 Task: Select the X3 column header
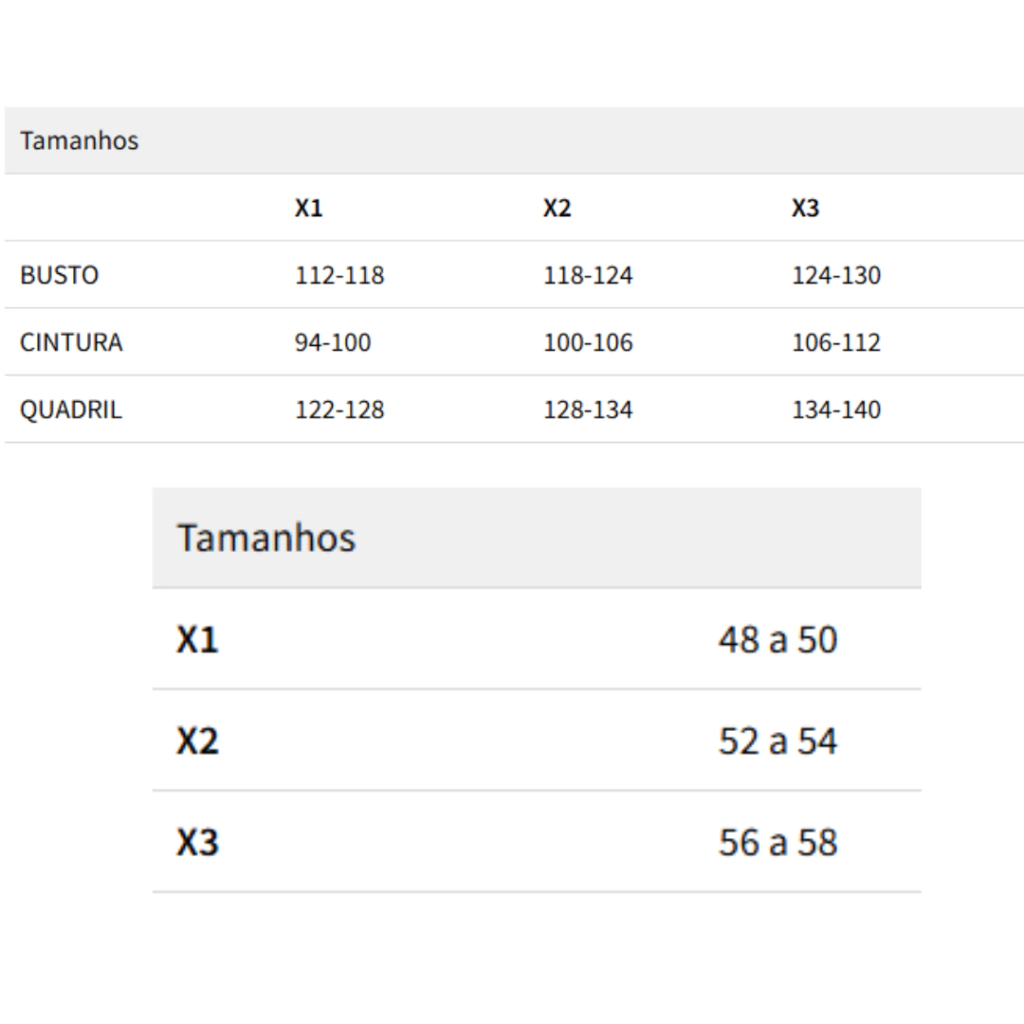coord(805,208)
